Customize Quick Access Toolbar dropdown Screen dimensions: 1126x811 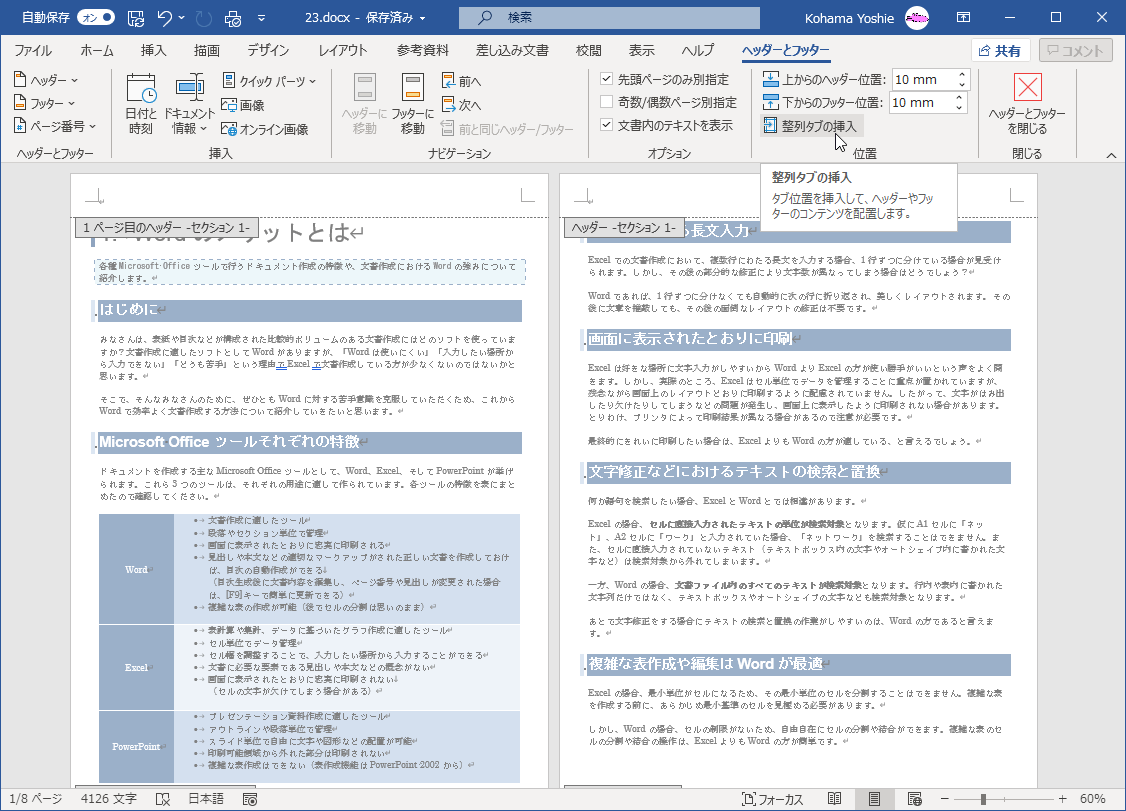(261, 18)
